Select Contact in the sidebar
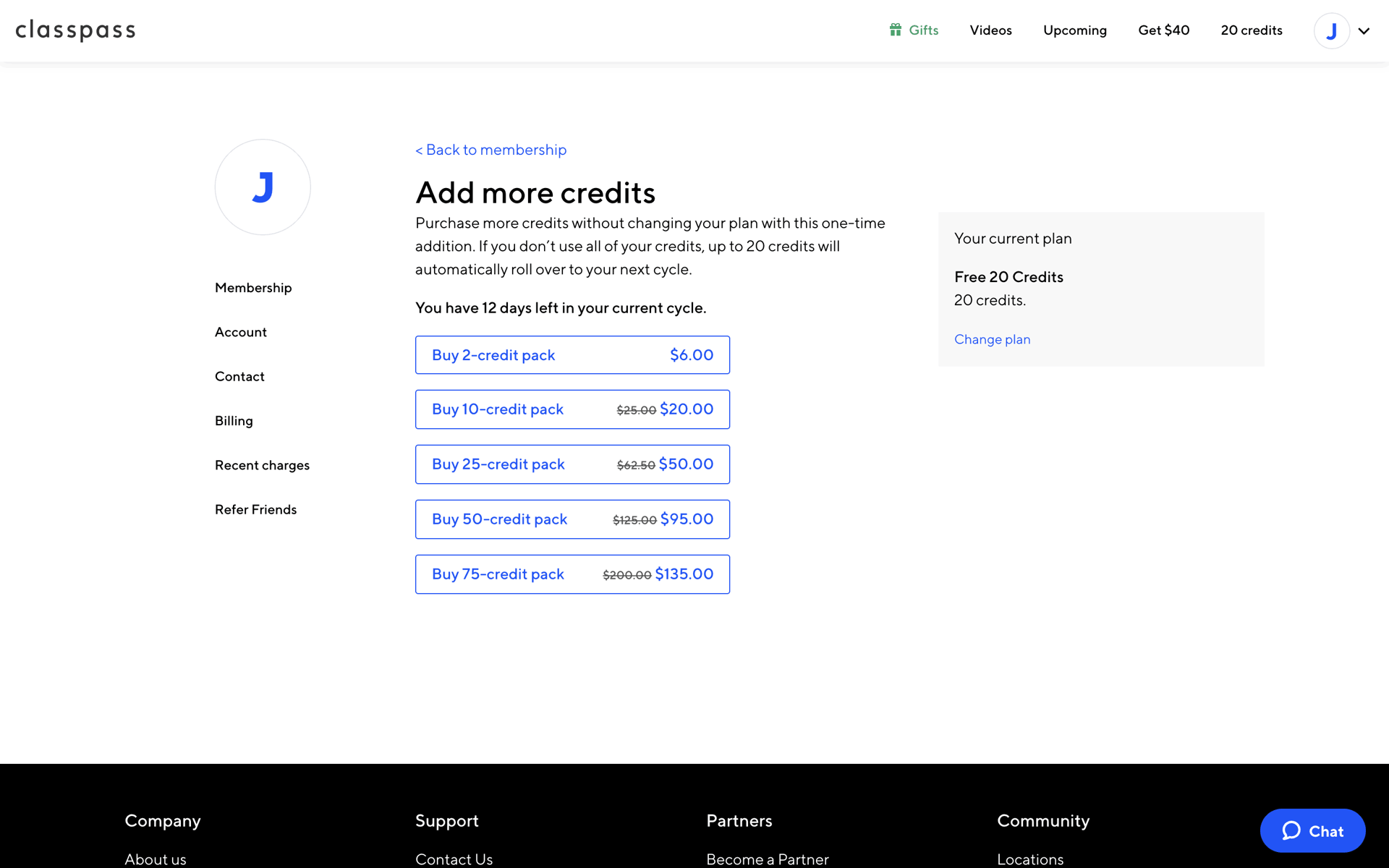The width and height of the screenshot is (1389, 868). 239,376
